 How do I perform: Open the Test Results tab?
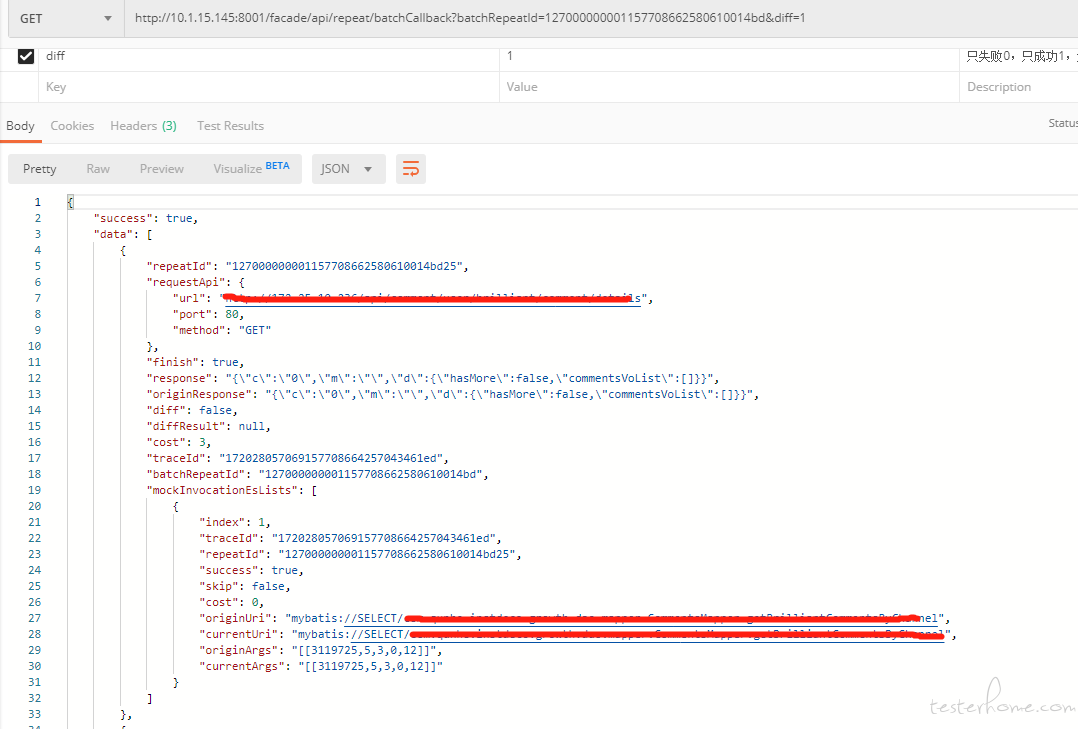(230, 126)
